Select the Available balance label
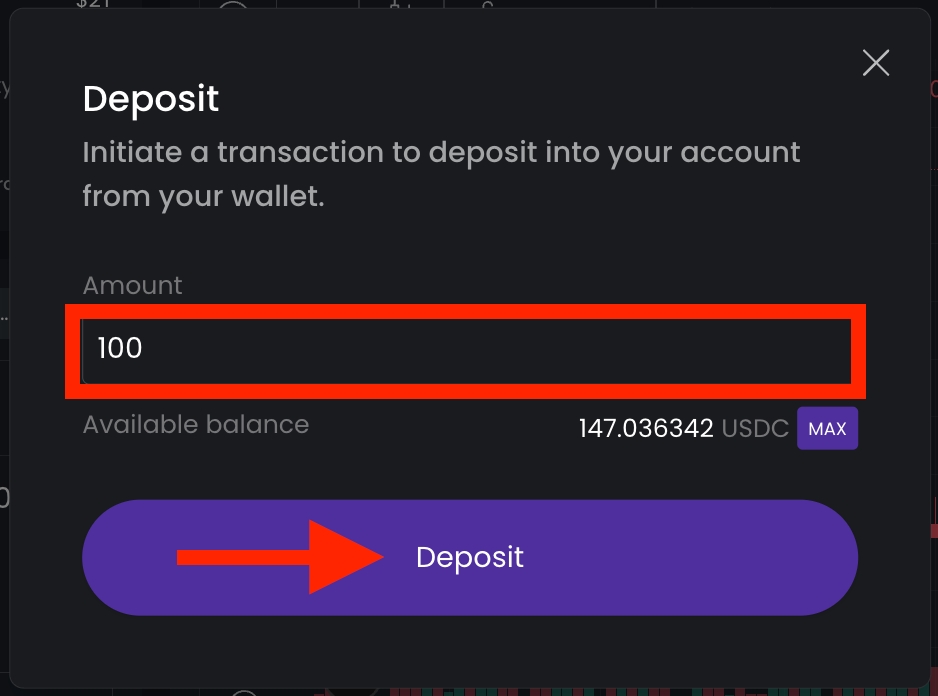This screenshot has height=696, width=938. (x=196, y=424)
